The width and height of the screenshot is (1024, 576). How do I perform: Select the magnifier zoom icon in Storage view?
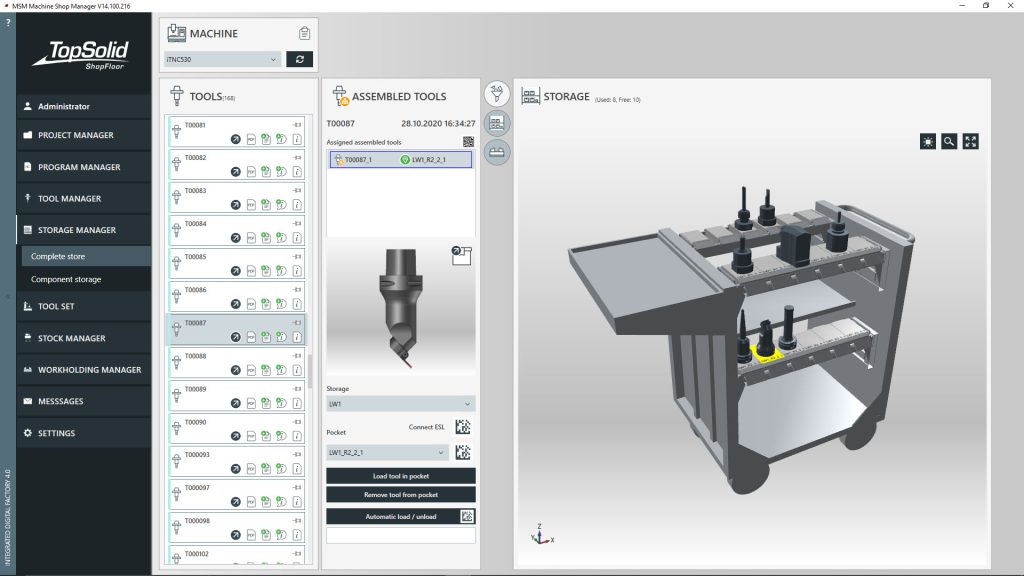(951, 141)
